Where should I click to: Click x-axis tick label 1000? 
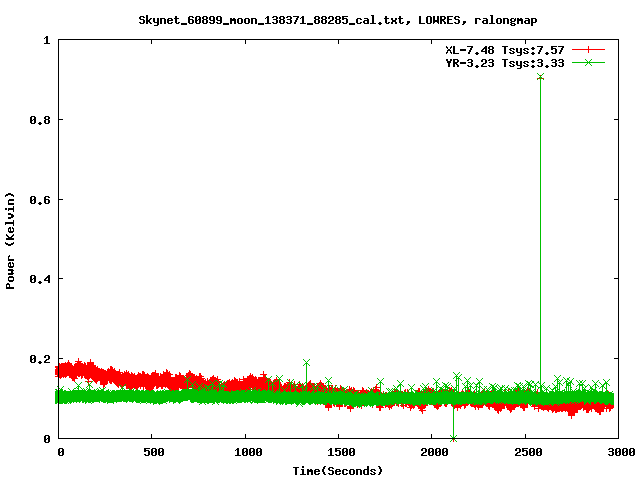(248, 452)
